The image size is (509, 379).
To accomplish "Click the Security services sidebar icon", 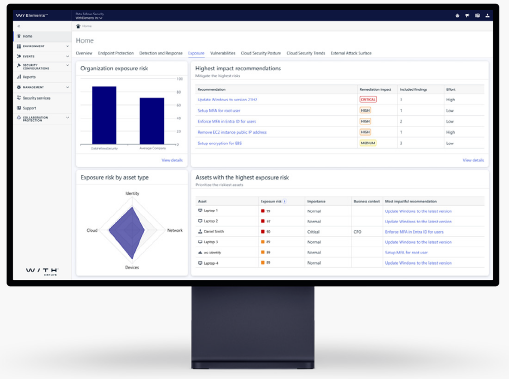I will tap(19, 98).
